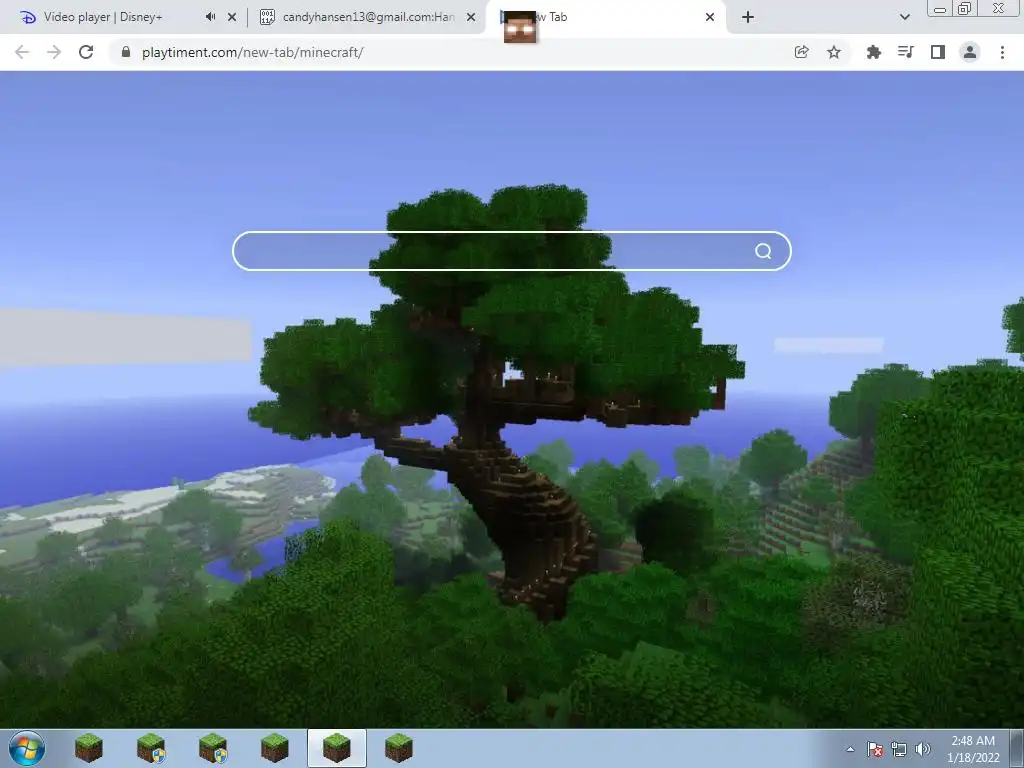Open the media controls icon
The height and width of the screenshot is (768, 1024).
coord(905,52)
